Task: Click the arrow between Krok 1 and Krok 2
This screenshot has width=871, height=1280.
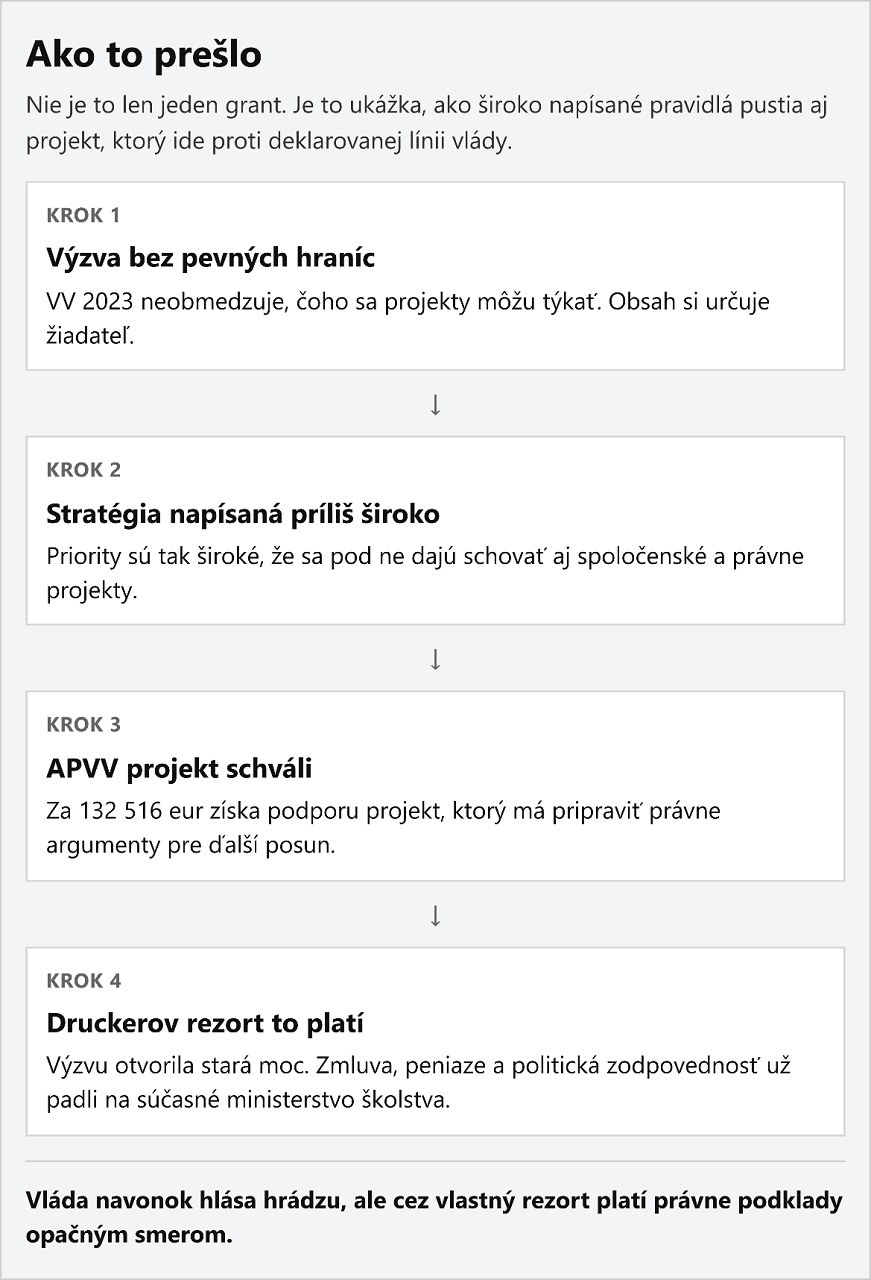Action: point(435,405)
